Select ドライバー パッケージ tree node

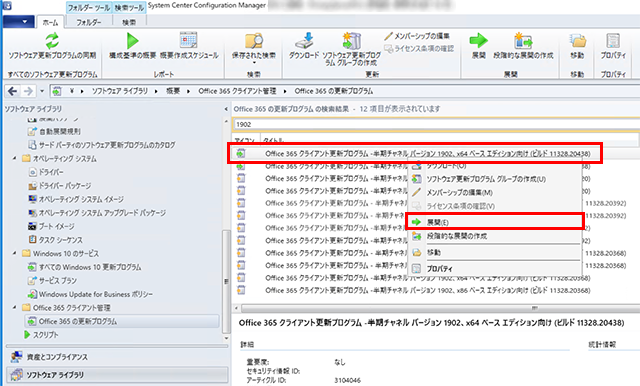tap(59, 186)
